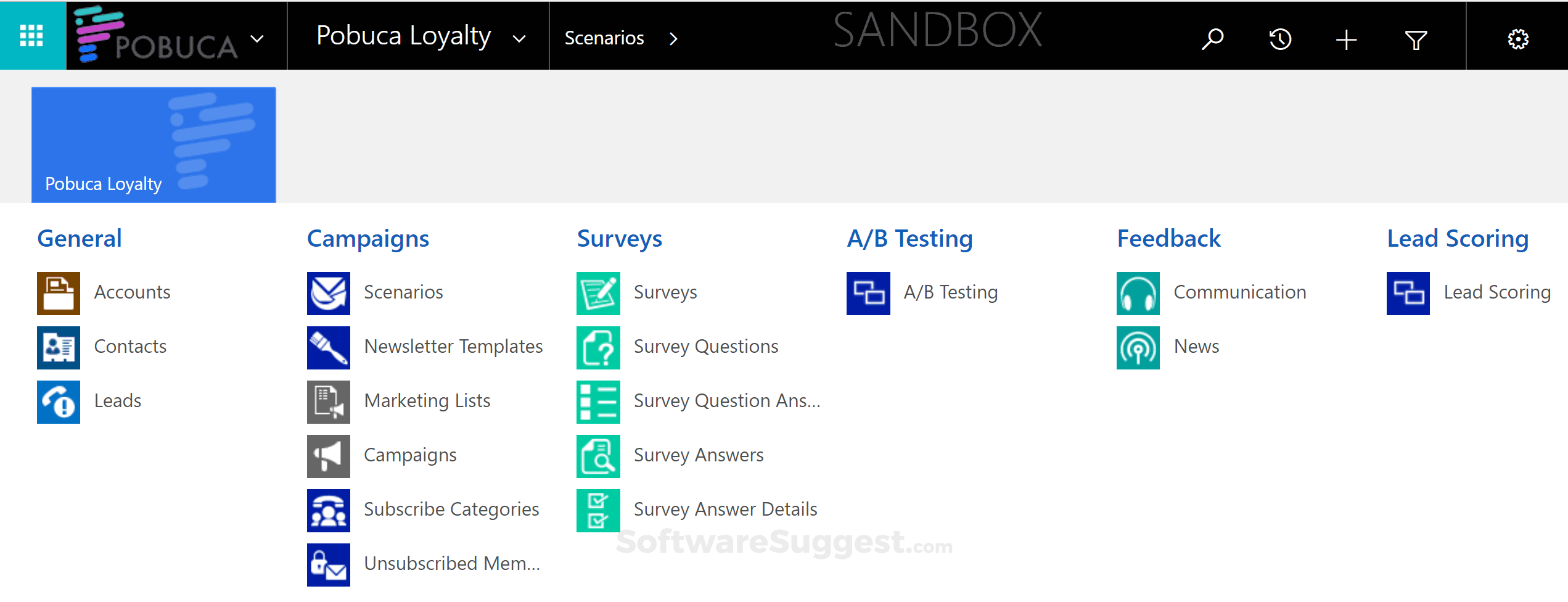Click the plus quick create icon

pos(1347,40)
